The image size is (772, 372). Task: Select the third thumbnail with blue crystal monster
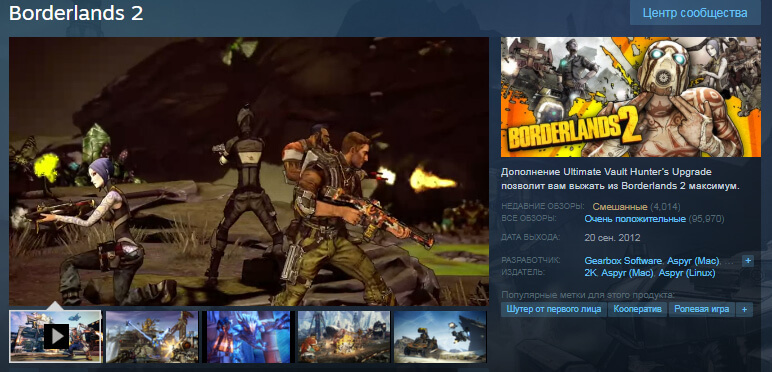[249, 336]
